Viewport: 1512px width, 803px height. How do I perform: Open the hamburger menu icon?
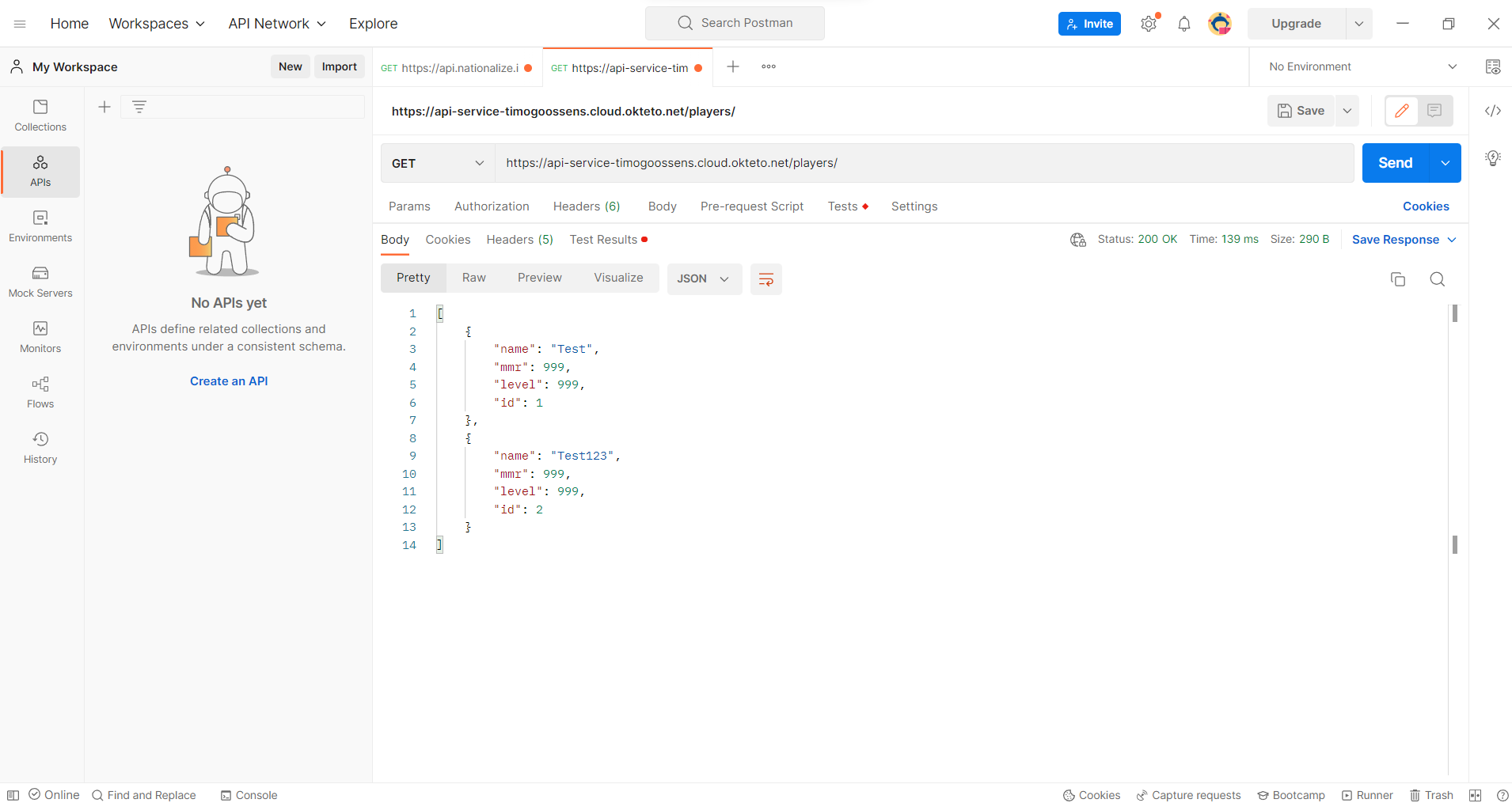20,24
